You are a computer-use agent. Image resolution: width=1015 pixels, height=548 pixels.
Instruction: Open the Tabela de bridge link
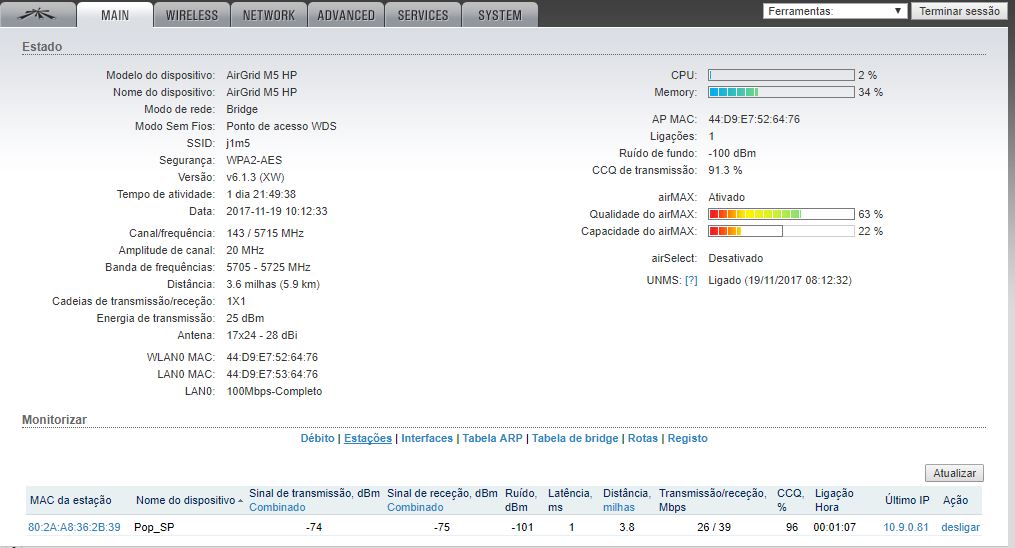point(575,438)
